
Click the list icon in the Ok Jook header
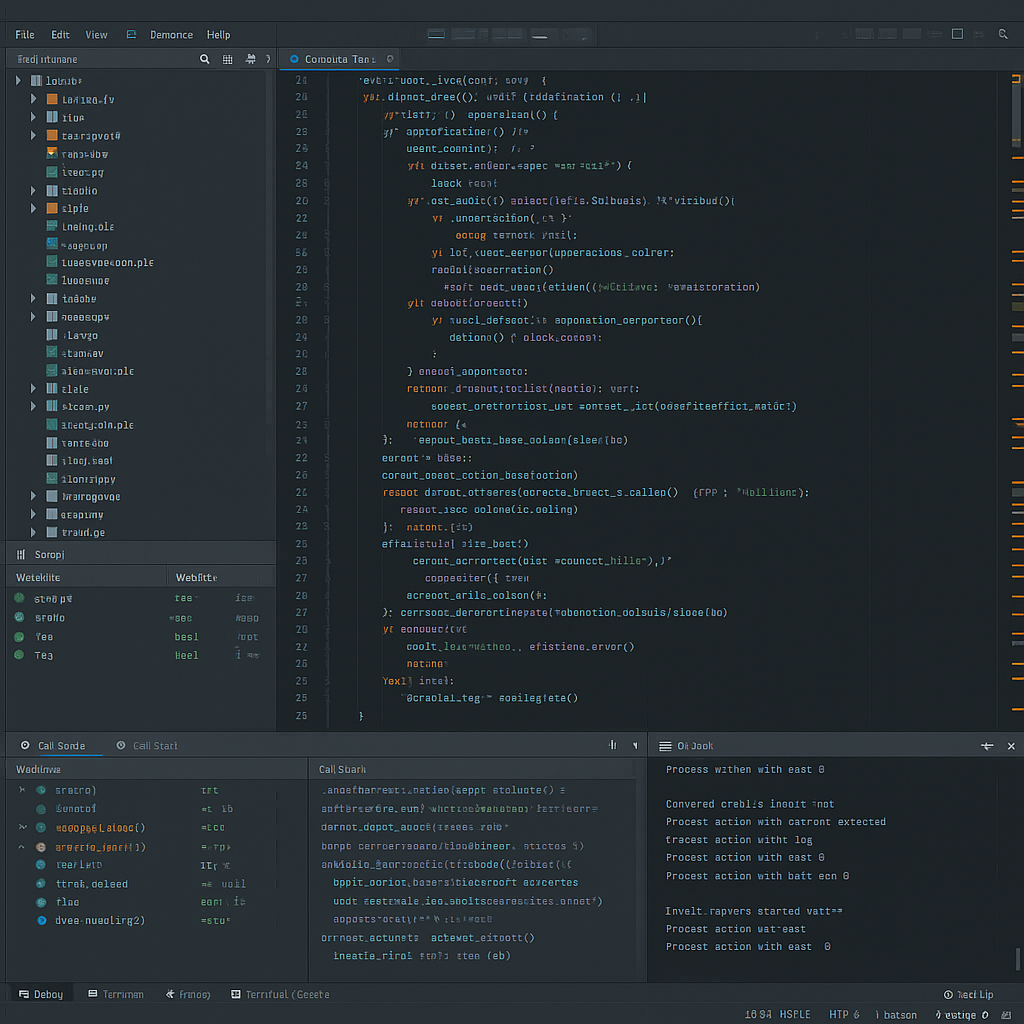pyautogui.click(x=665, y=746)
